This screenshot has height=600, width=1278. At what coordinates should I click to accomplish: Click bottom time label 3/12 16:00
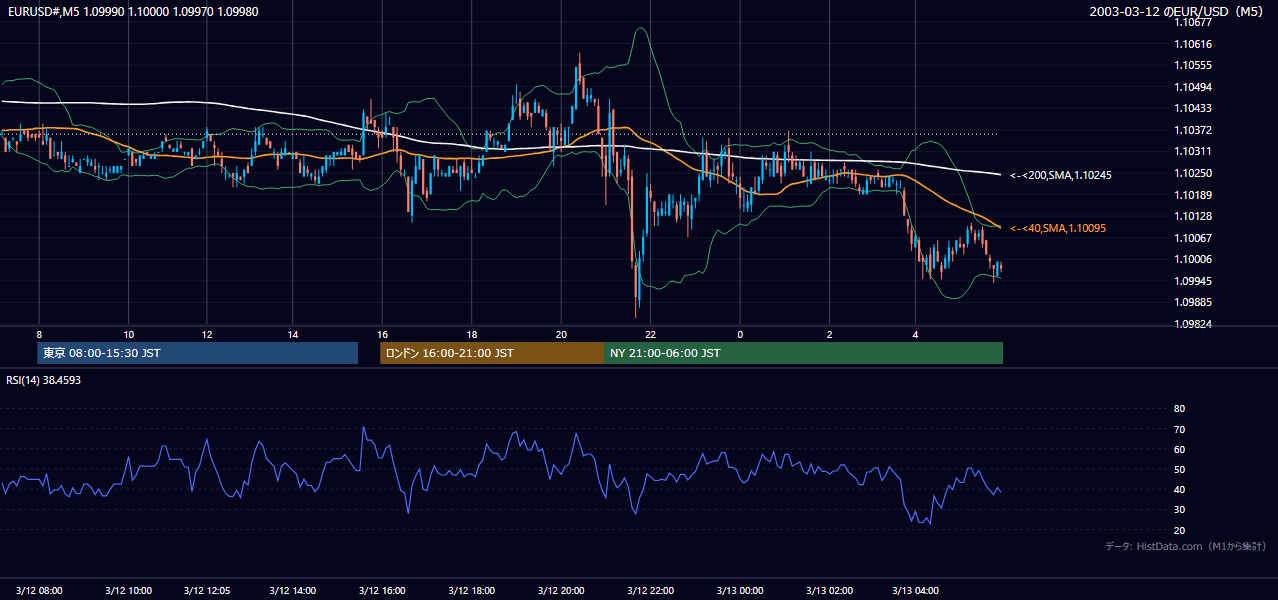(381, 590)
